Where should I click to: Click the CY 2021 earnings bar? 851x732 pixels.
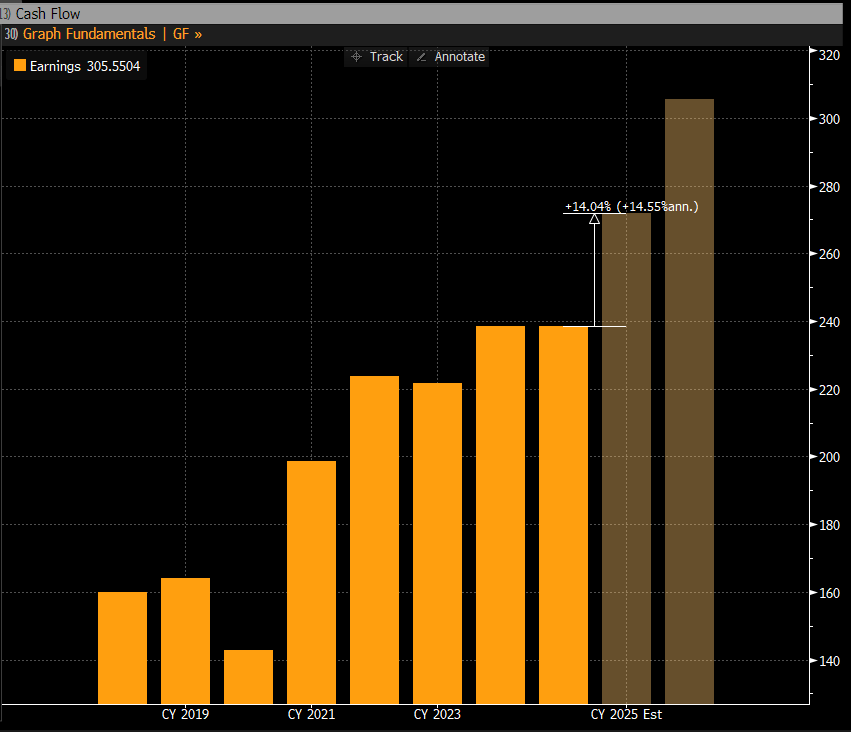[x=311, y=582]
